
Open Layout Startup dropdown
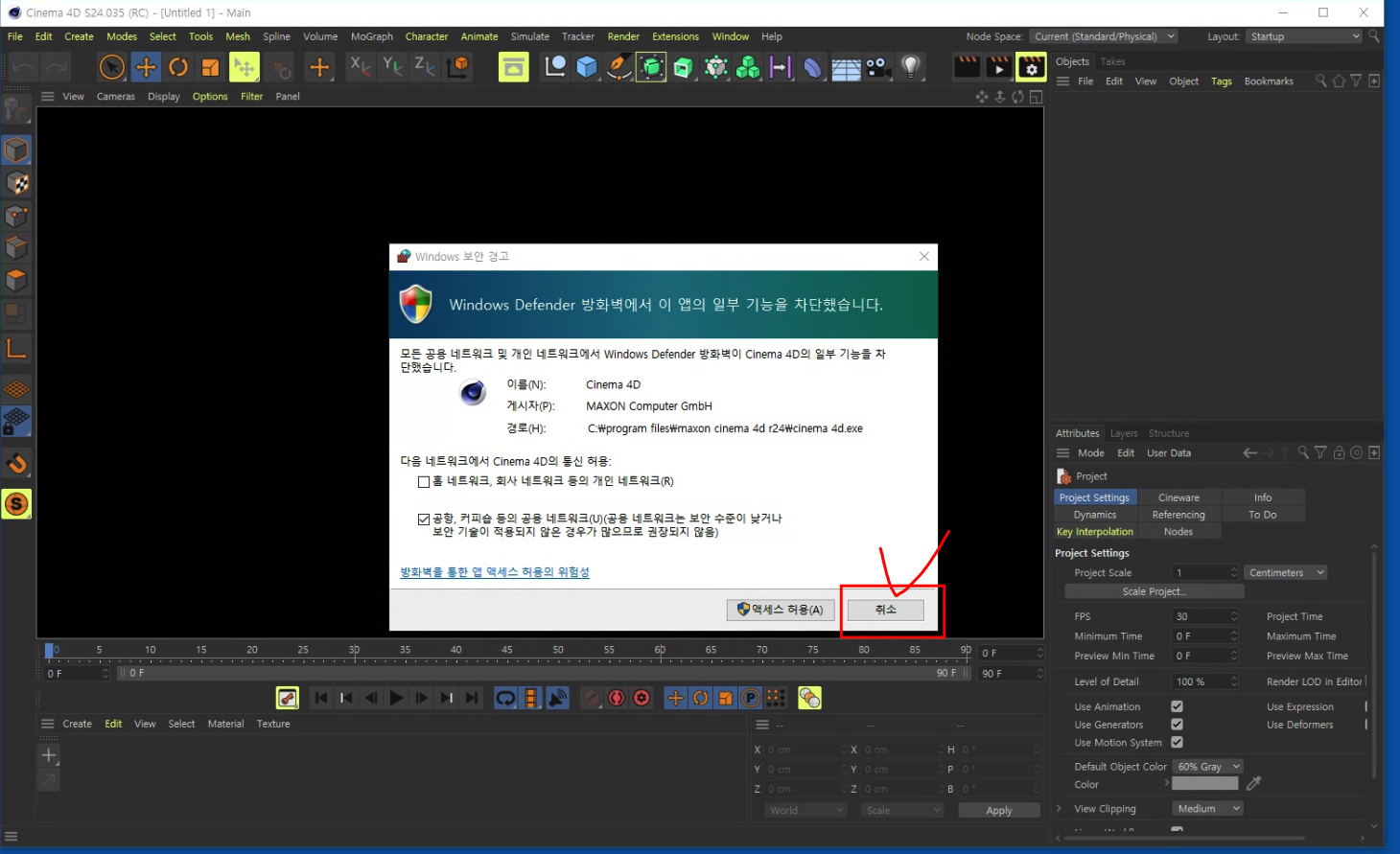1304,36
